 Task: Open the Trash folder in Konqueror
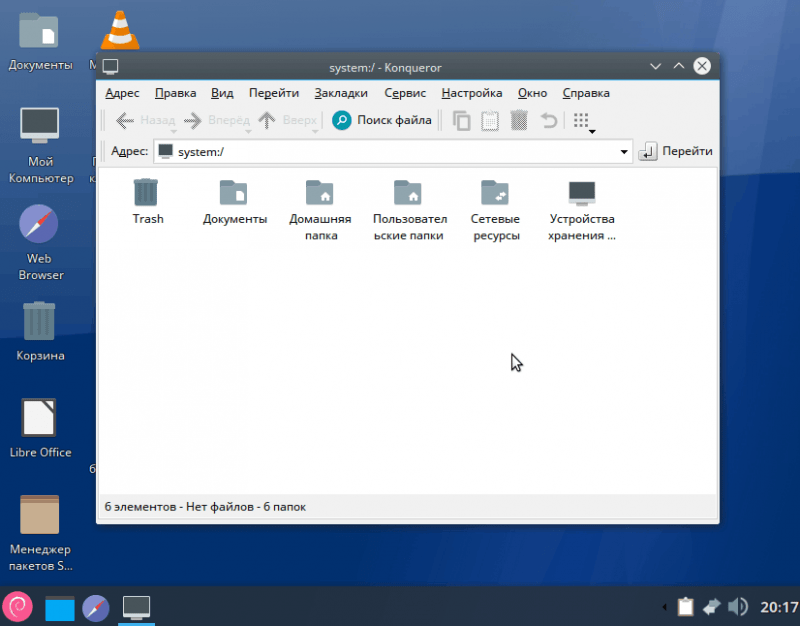[147, 201]
